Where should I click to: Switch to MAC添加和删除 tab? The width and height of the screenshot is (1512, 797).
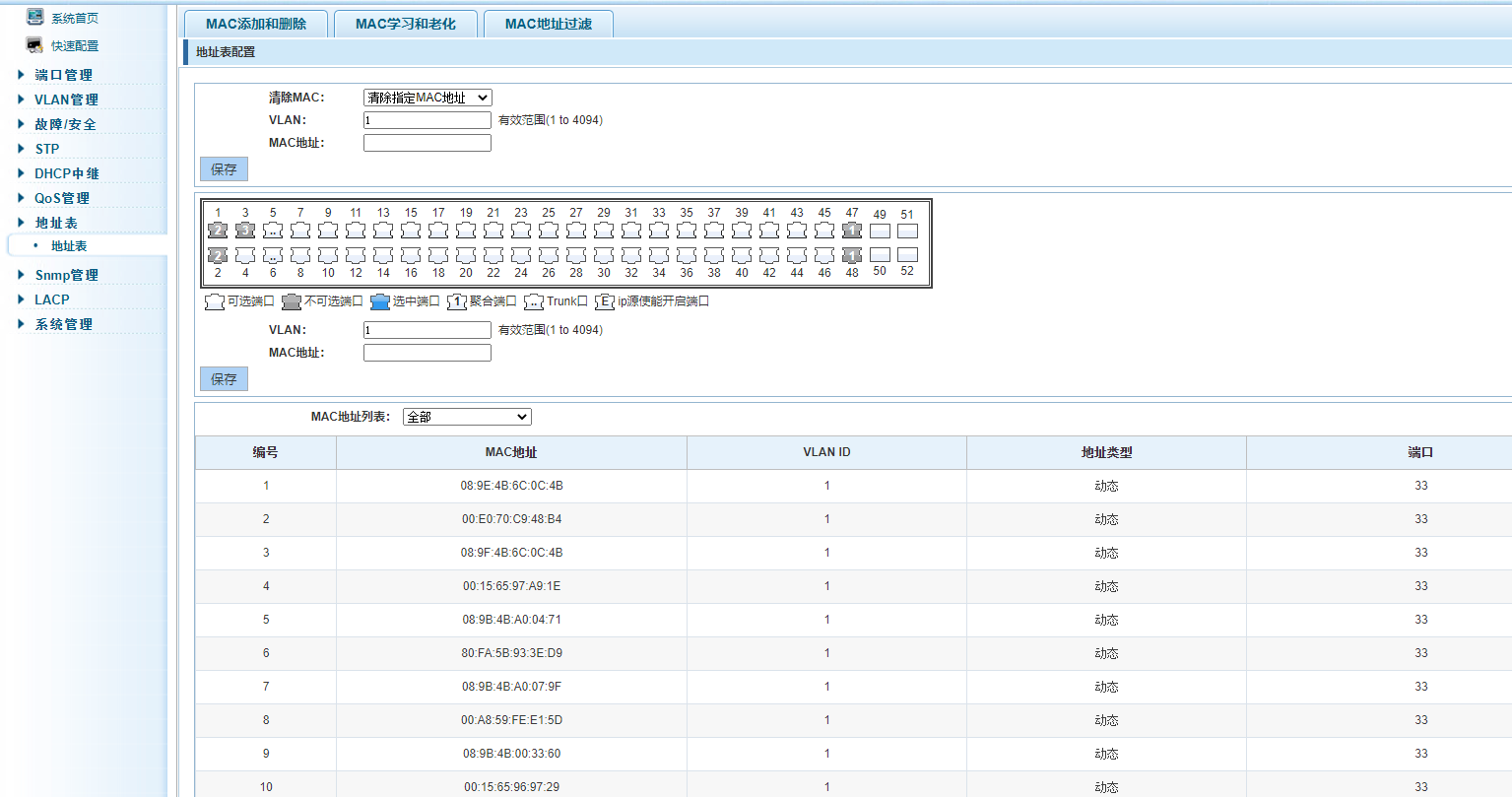coord(256,24)
